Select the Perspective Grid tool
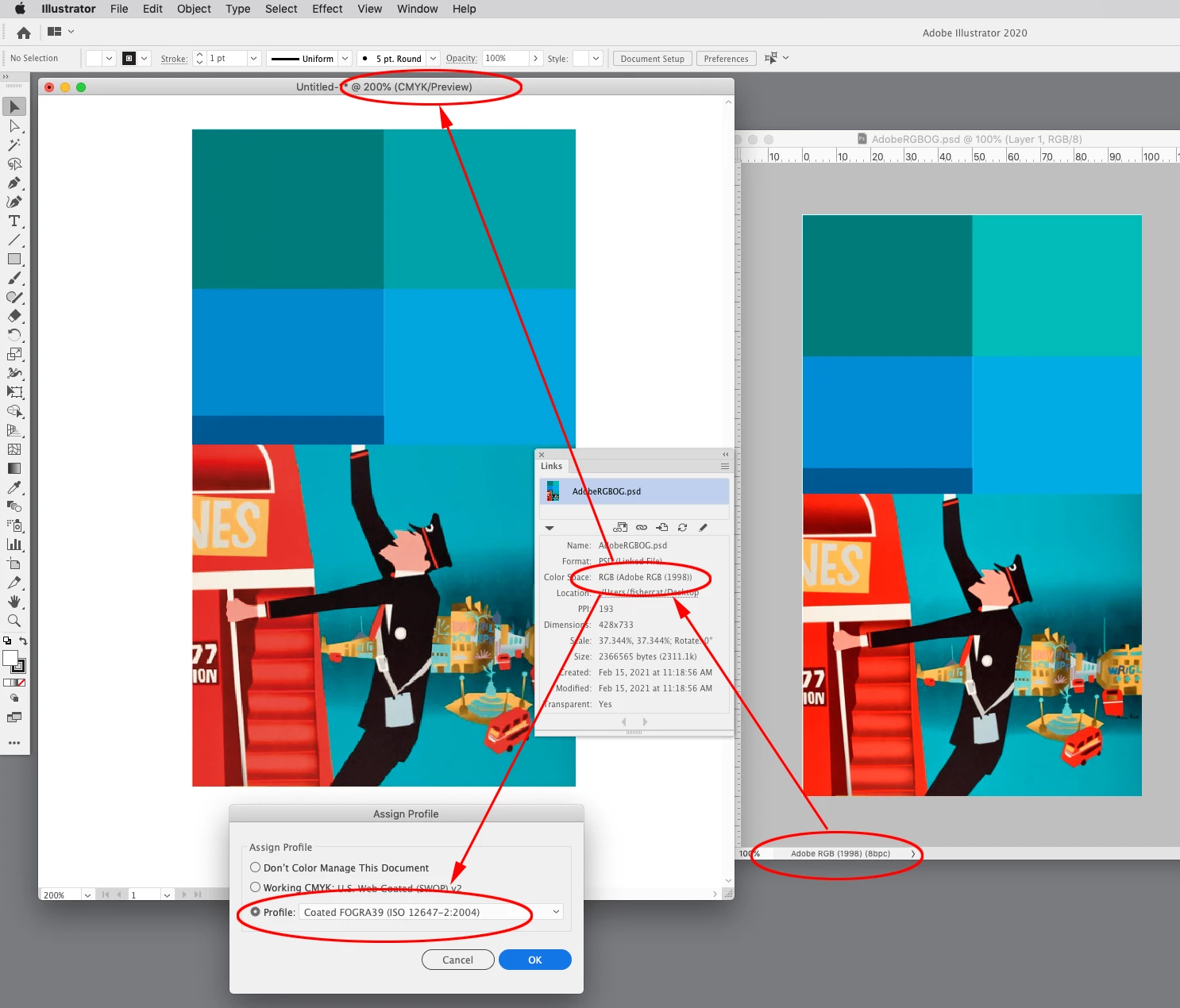This screenshot has width=1180, height=1008. [14, 430]
